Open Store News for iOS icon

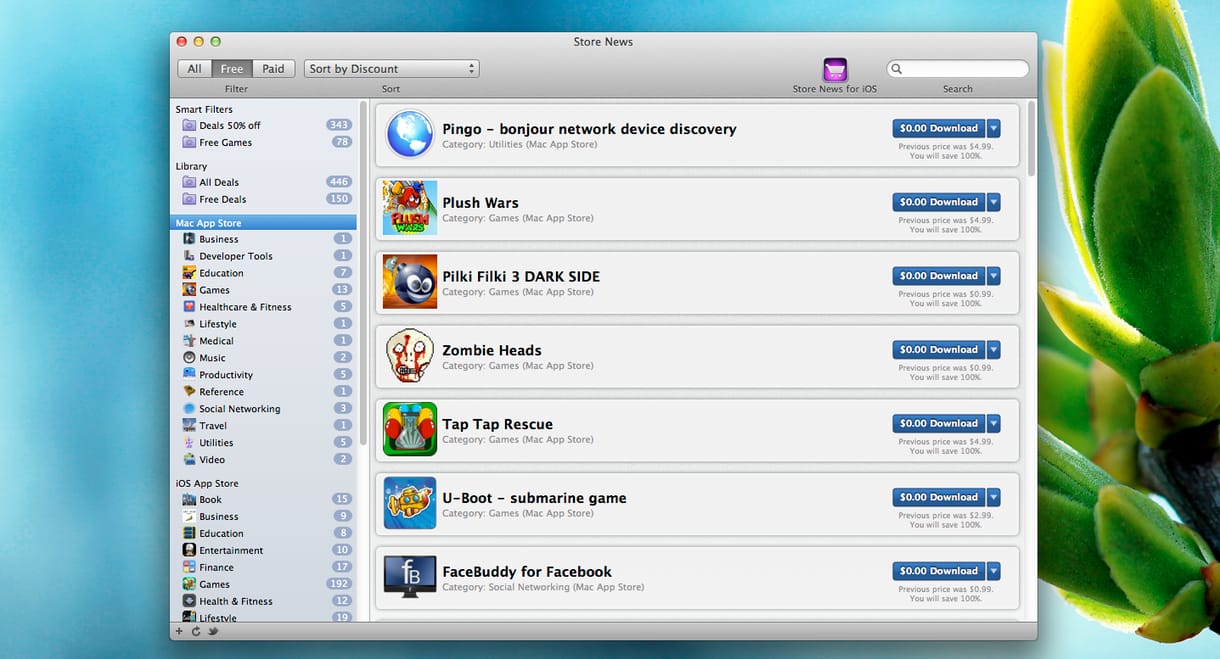834,70
